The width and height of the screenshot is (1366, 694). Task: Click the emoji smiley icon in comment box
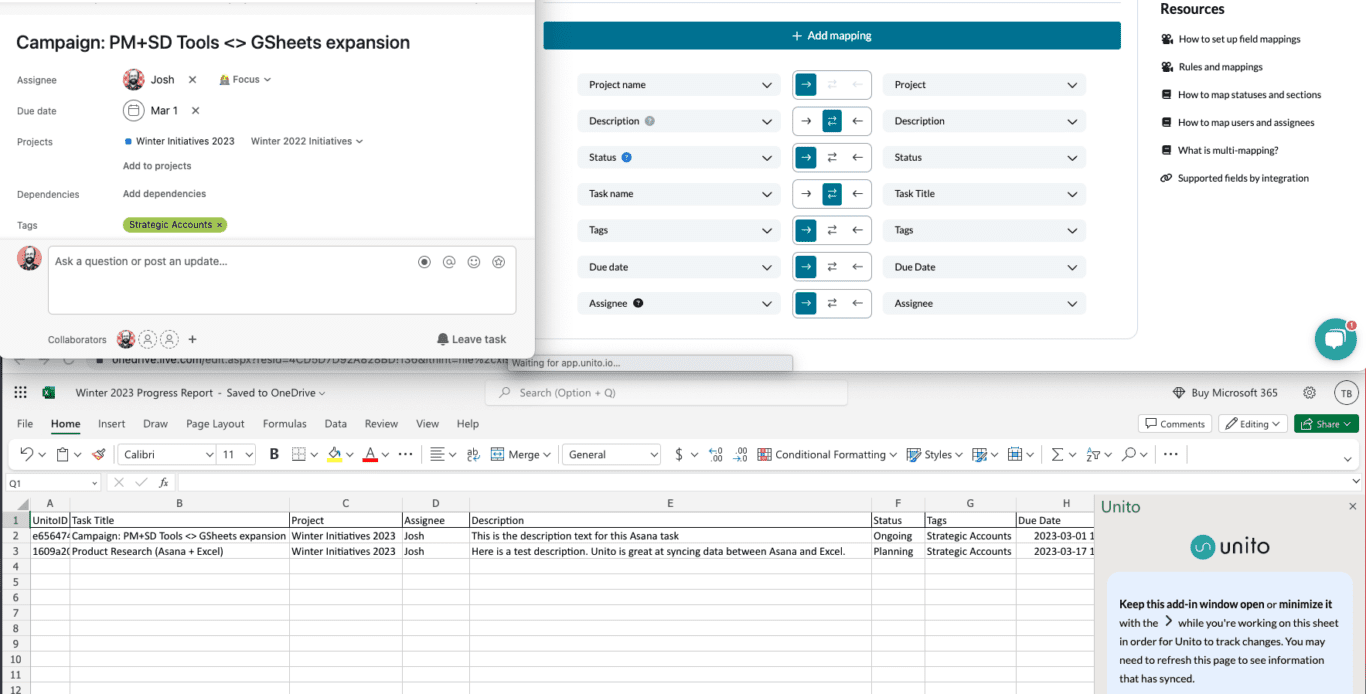pos(474,262)
